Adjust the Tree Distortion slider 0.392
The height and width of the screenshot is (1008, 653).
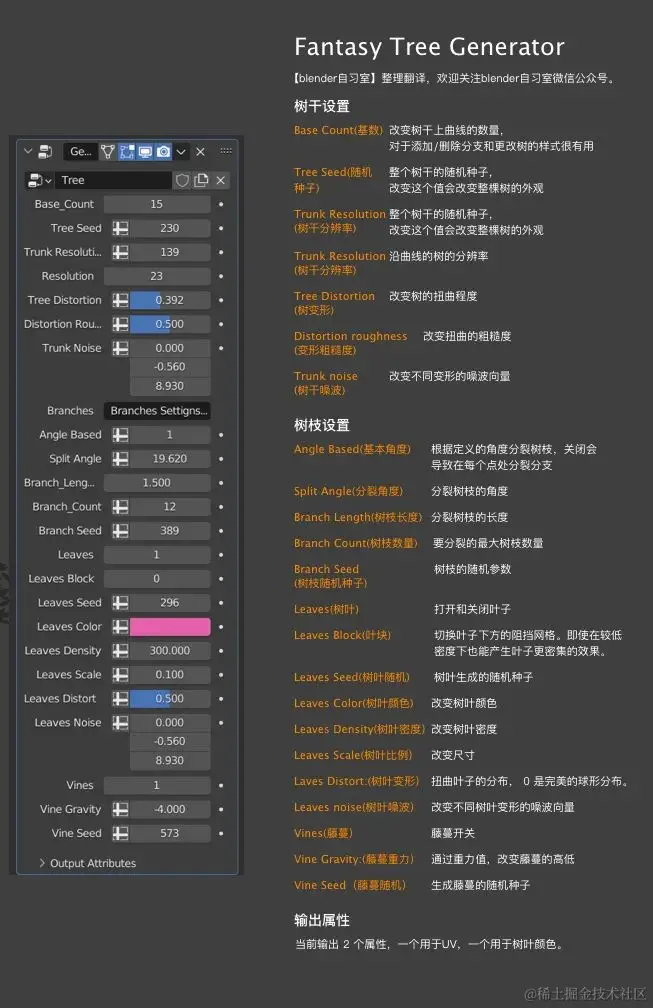(x=170, y=300)
